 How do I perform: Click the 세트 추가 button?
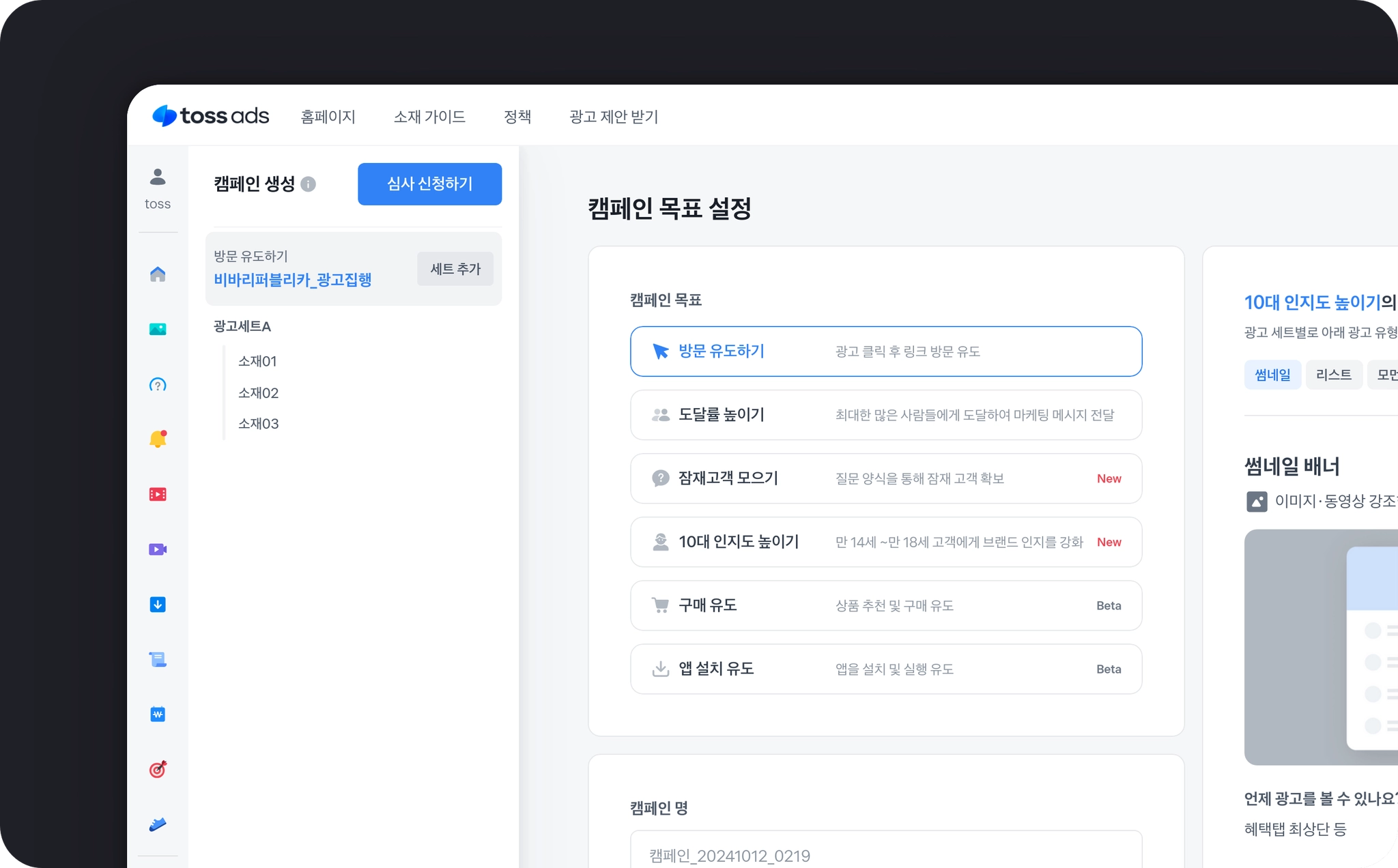(x=455, y=269)
